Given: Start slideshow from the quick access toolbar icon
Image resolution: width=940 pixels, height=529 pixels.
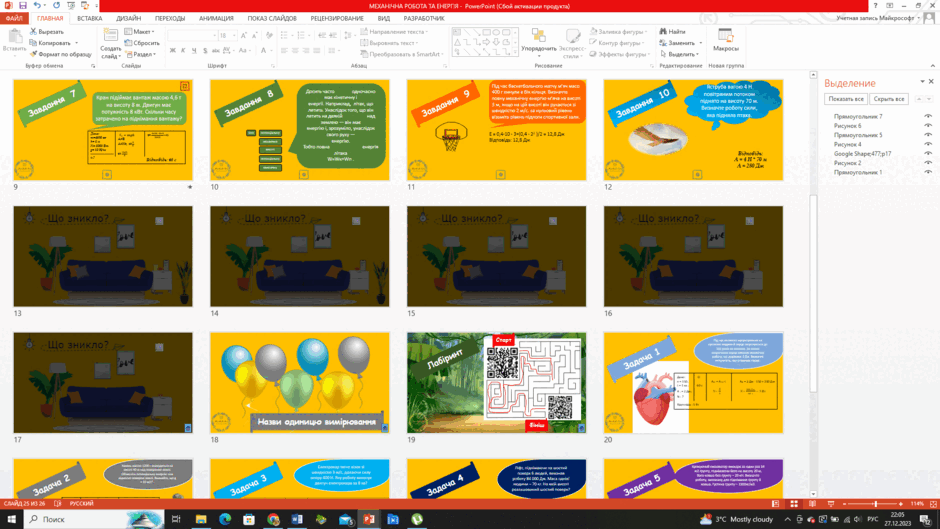Looking at the screenshot, I should point(71,5).
